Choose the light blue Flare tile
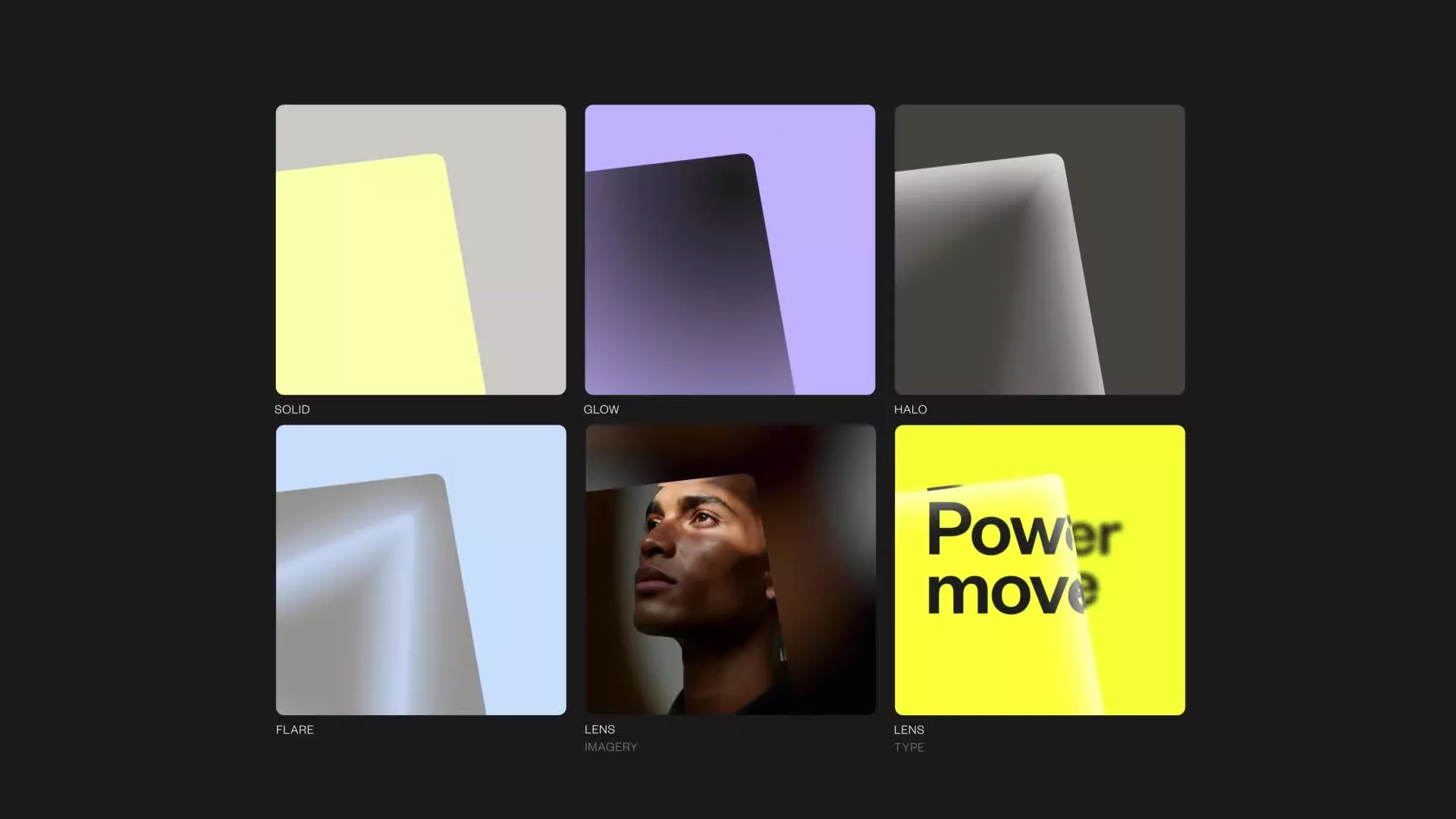The height and width of the screenshot is (819, 1456). [x=421, y=570]
